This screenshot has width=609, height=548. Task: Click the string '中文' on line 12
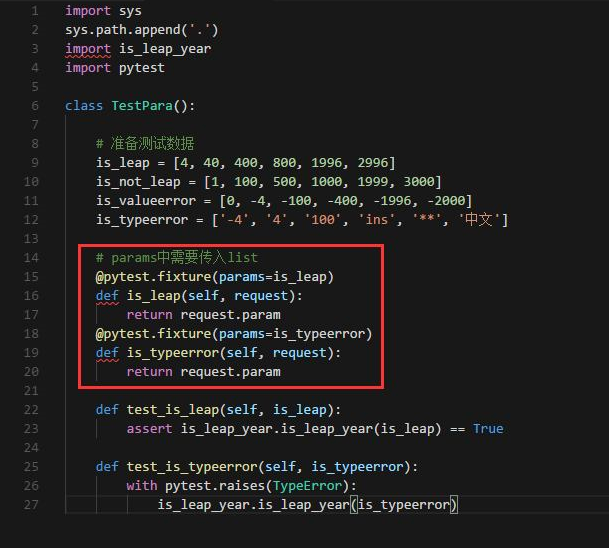[x=478, y=220]
